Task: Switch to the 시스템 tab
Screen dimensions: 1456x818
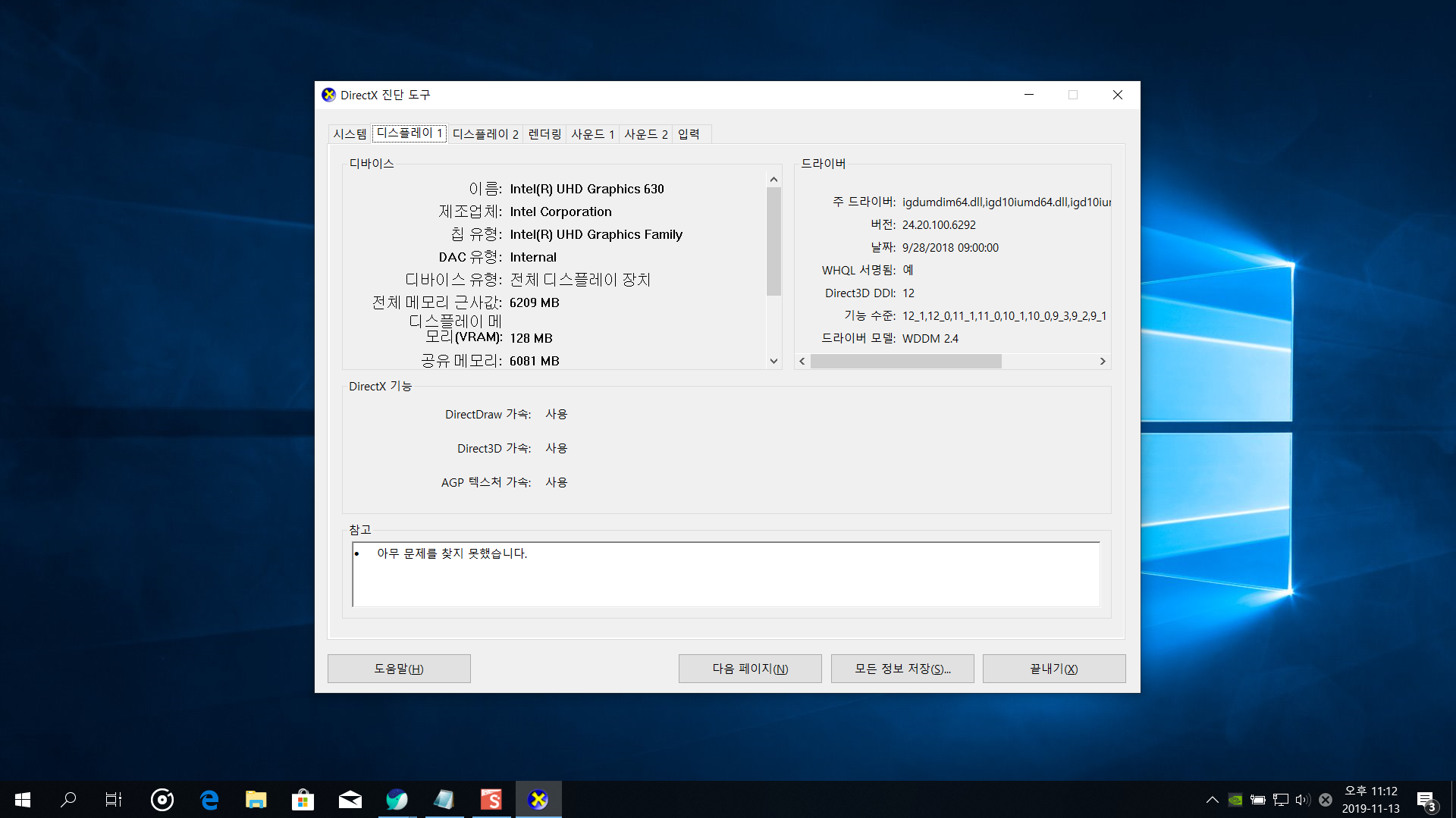Action: pos(350,134)
